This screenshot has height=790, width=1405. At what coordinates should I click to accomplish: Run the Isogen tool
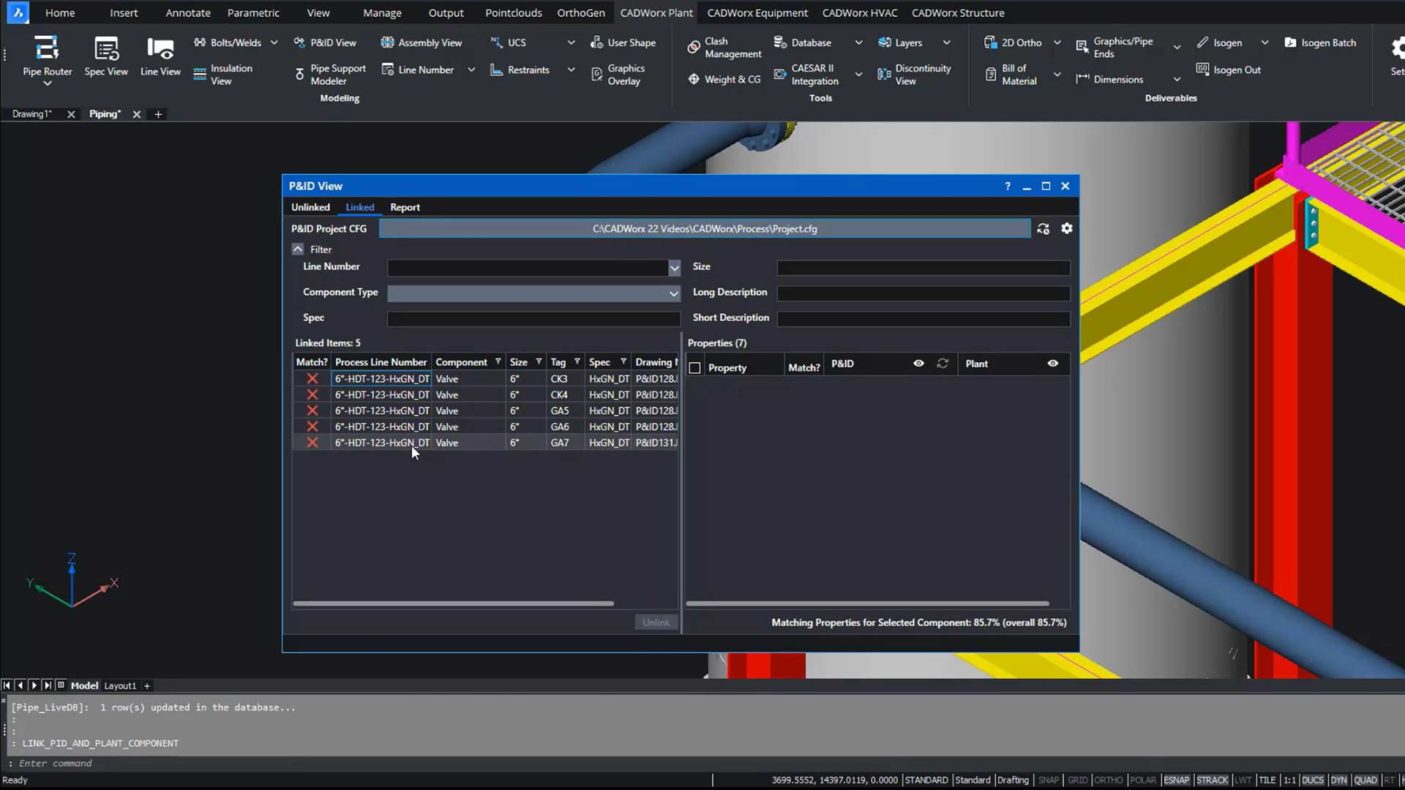pyautogui.click(x=1219, y=43)
